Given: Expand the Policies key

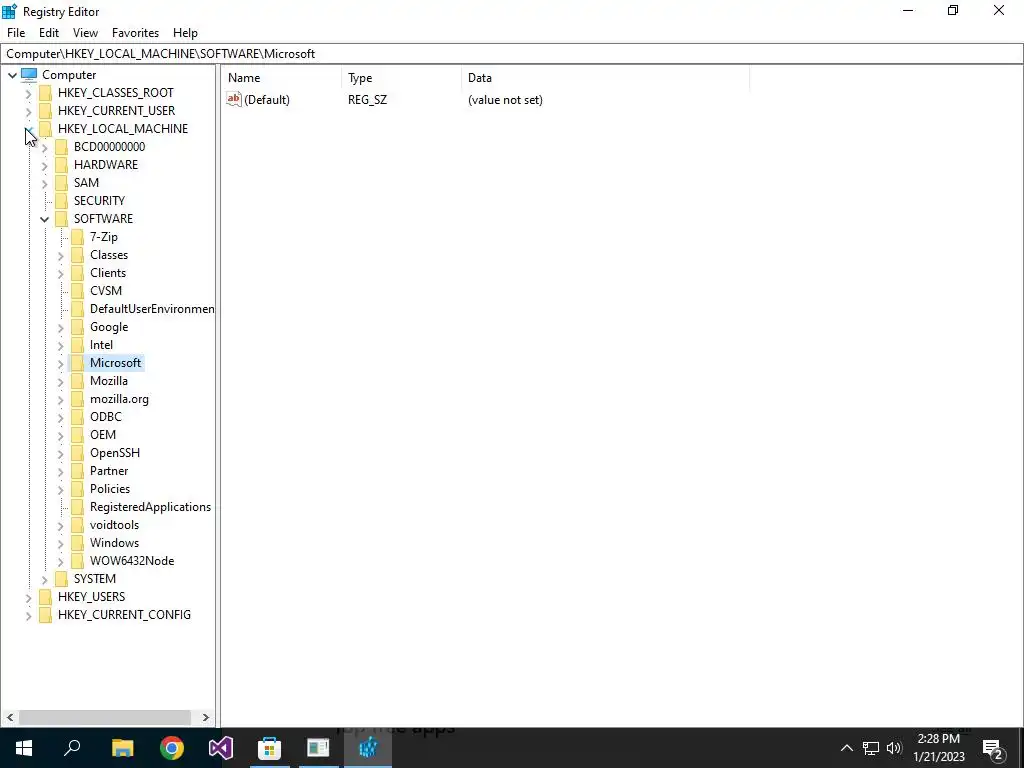Looking at the screenshot, I should click(61, 489).
